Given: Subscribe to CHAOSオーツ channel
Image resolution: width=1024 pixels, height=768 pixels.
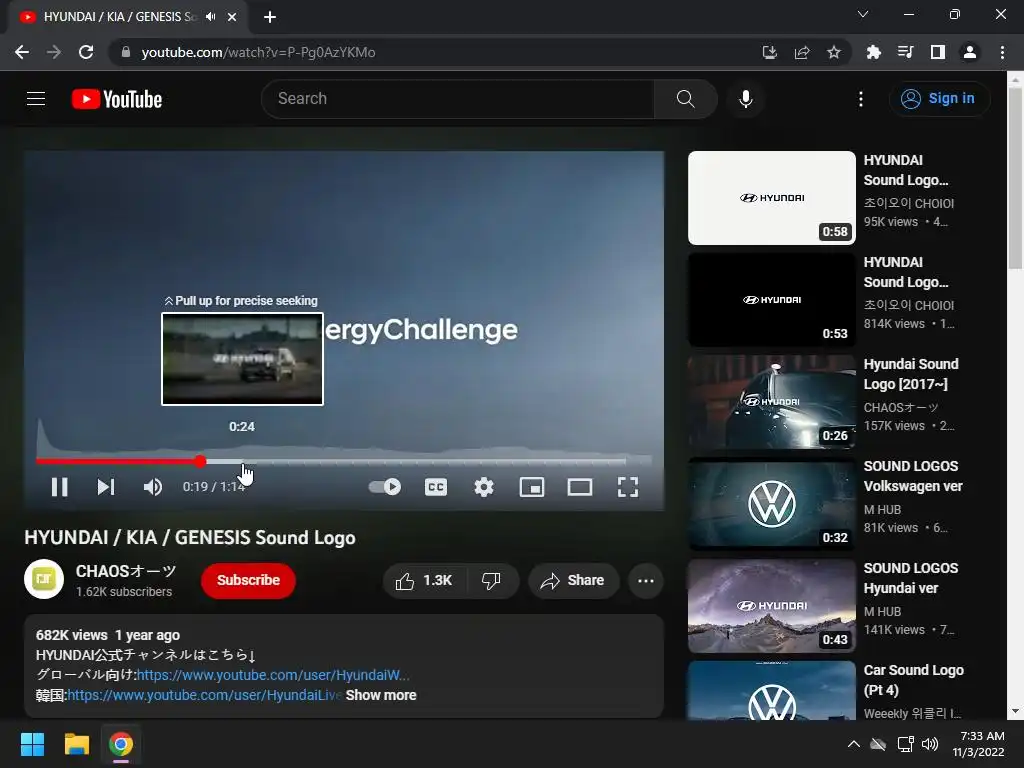Looking at the screenshot, I should [248, 581].
